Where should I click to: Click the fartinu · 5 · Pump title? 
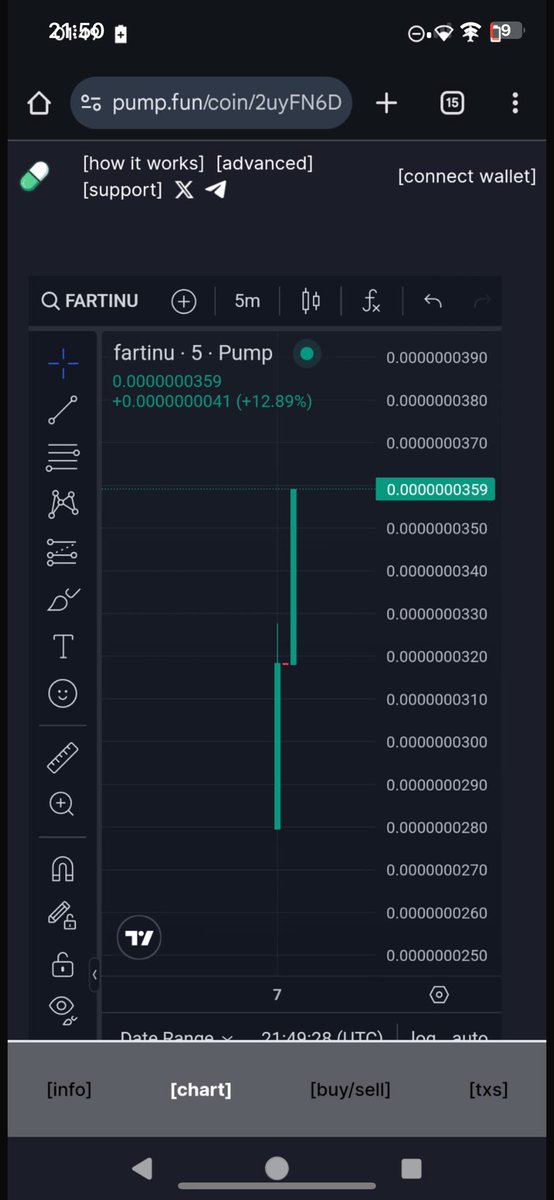tap(193, 353)
